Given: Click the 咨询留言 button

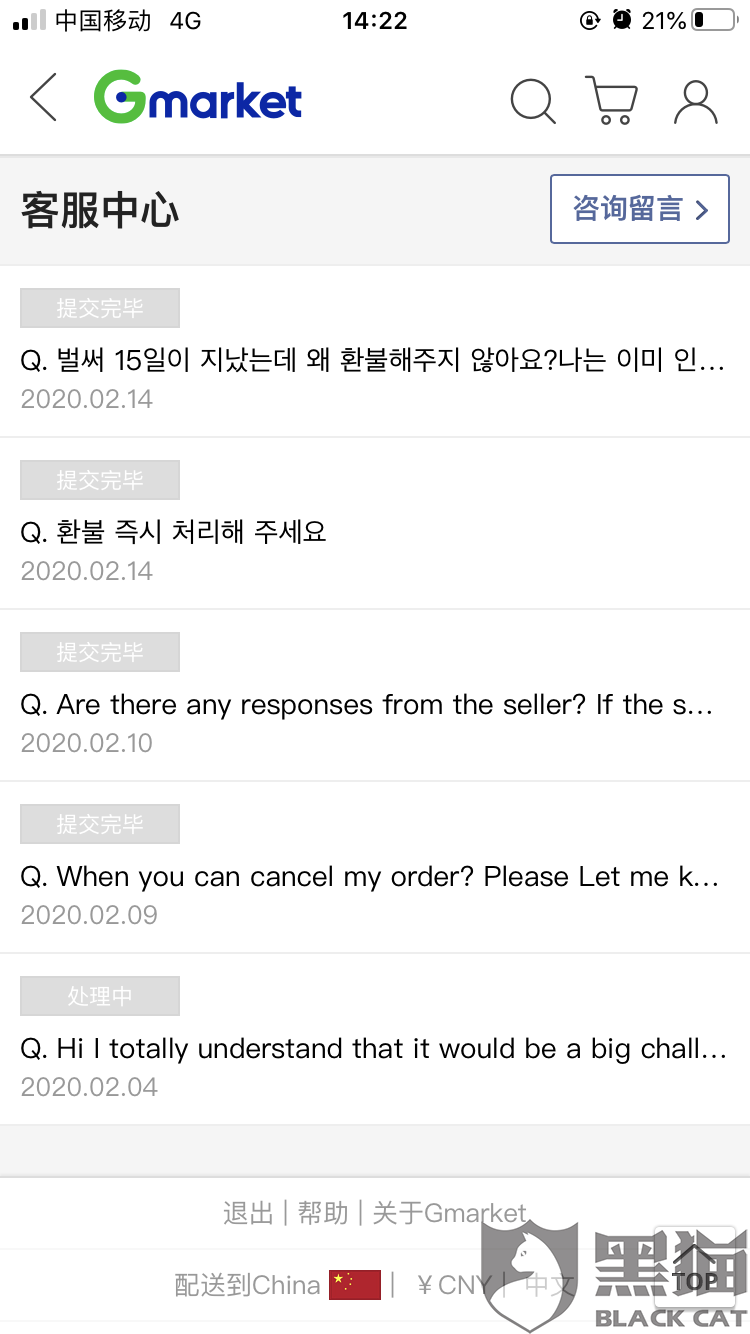Looking at the screenshot, I should 640,209.
